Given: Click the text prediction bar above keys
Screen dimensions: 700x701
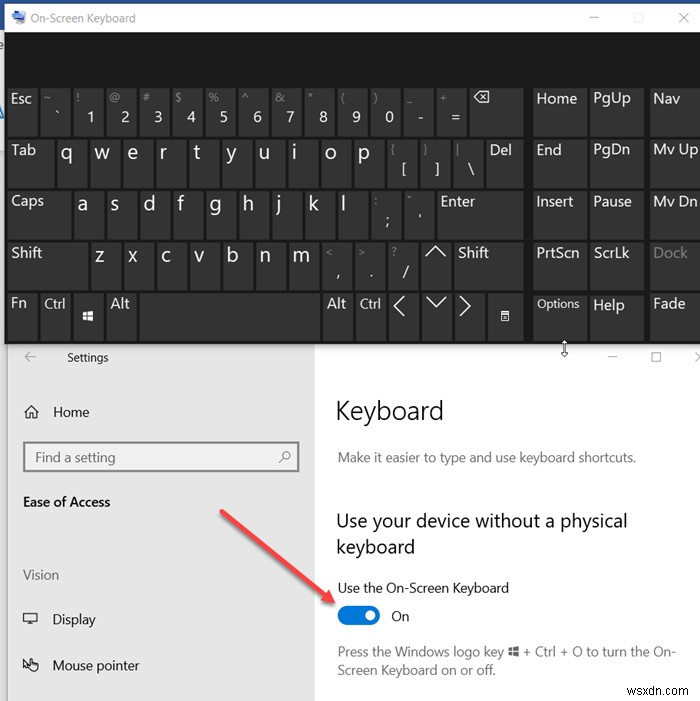Looking at the screenshot, I should [352, 59].
